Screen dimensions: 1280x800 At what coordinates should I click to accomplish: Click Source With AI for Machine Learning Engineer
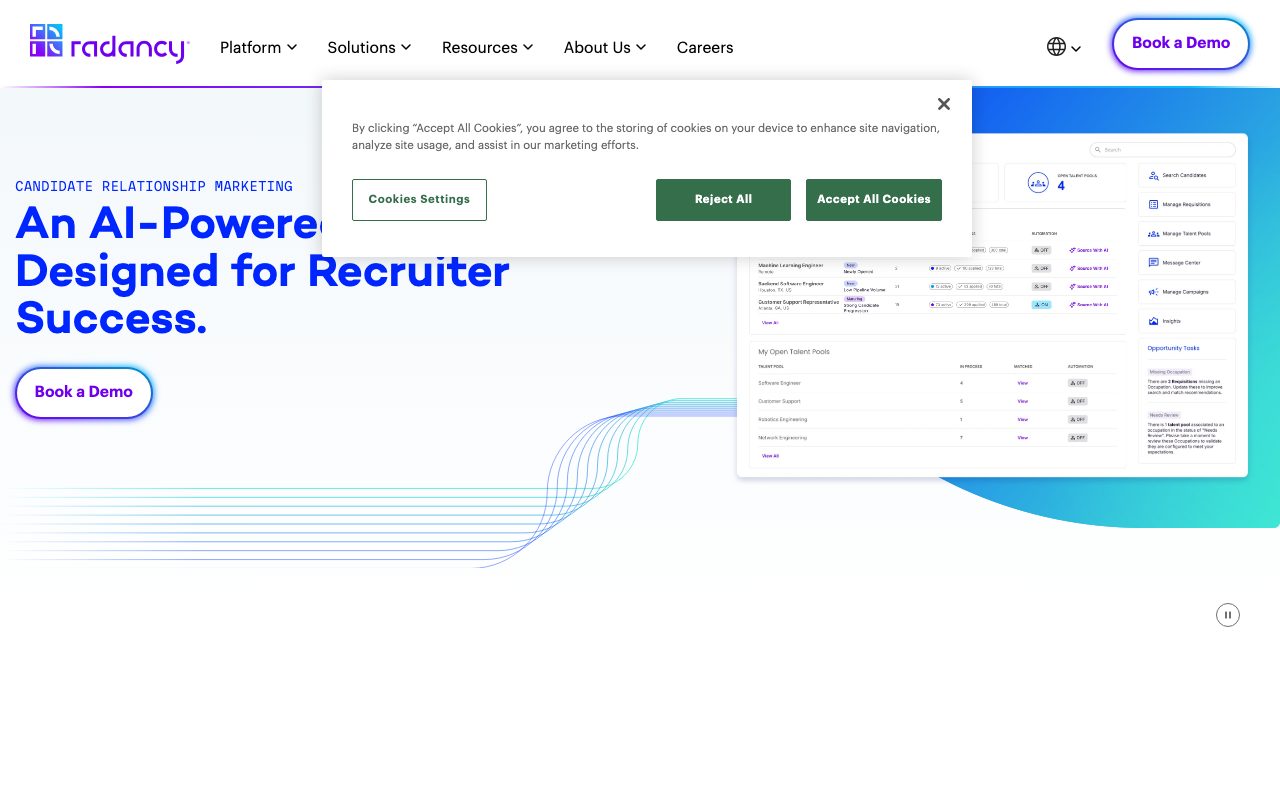[x=1089, y=268]
